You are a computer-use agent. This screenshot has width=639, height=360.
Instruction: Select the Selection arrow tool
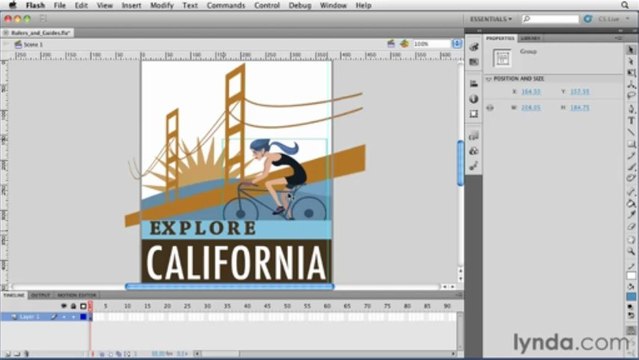pyautogui.click(x=631, y=50)
